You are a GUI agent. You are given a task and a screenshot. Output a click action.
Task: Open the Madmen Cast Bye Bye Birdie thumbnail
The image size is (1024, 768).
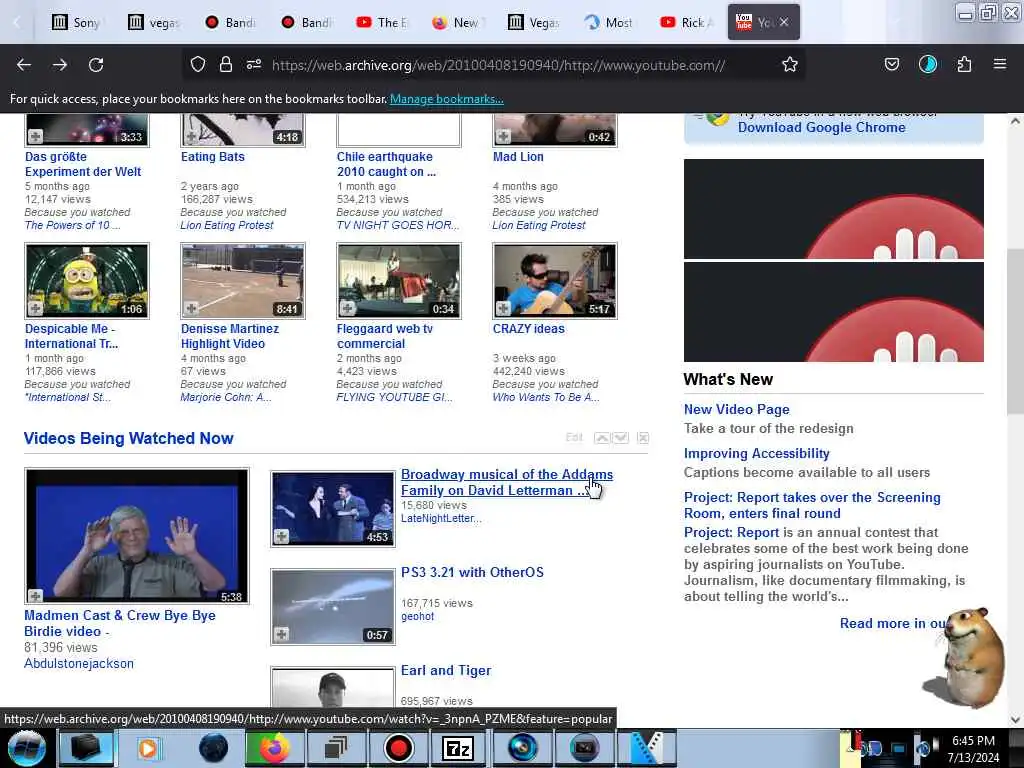click(137, 536)
